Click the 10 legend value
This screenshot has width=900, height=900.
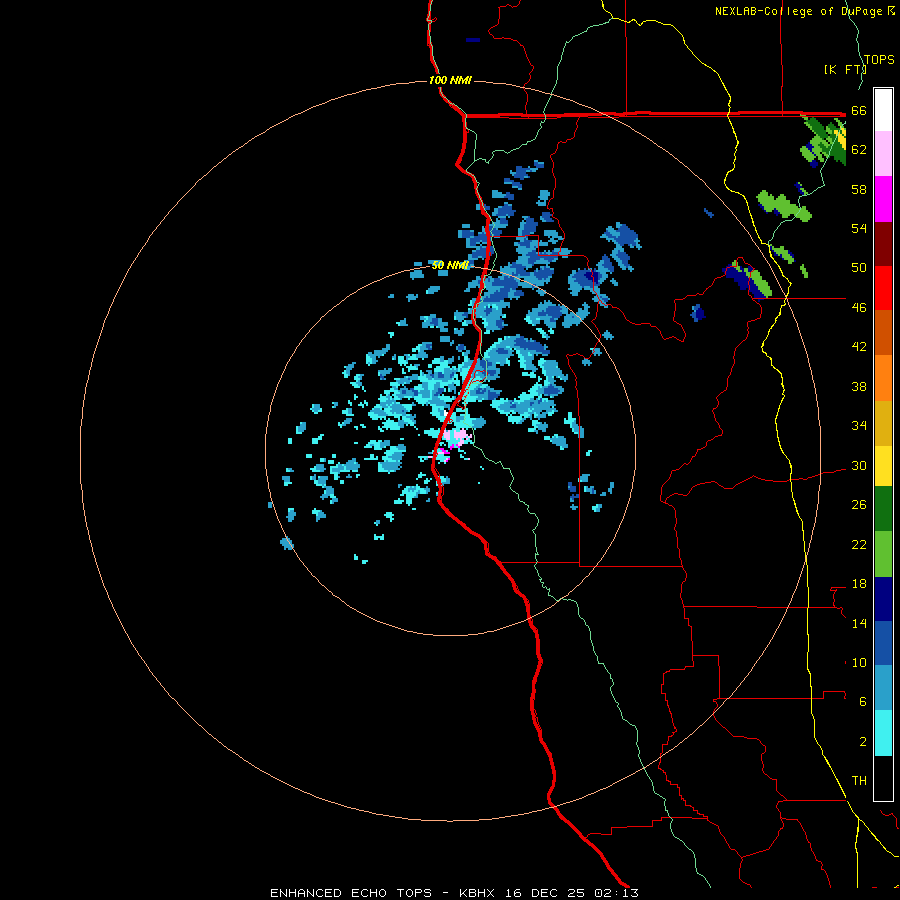(x=859, y=662)
